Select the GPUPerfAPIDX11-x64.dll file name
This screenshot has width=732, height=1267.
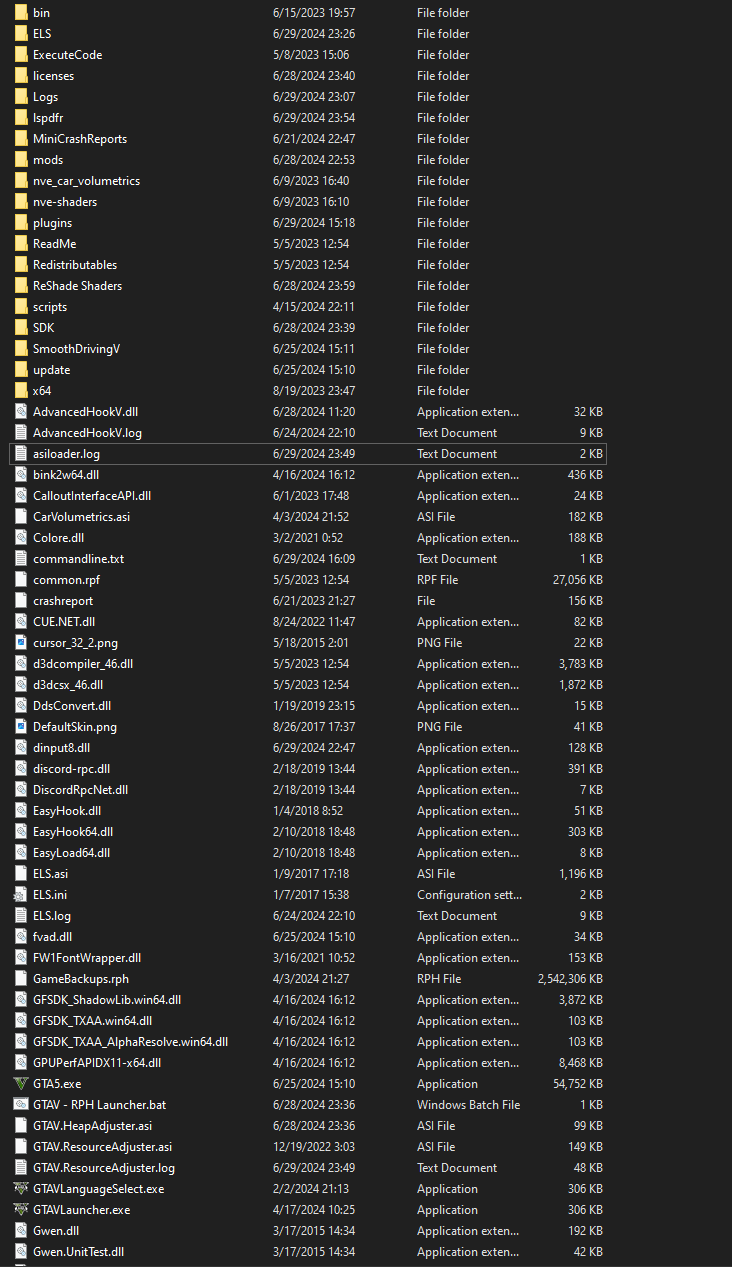pyautogui.click(x=97, y=1063)
